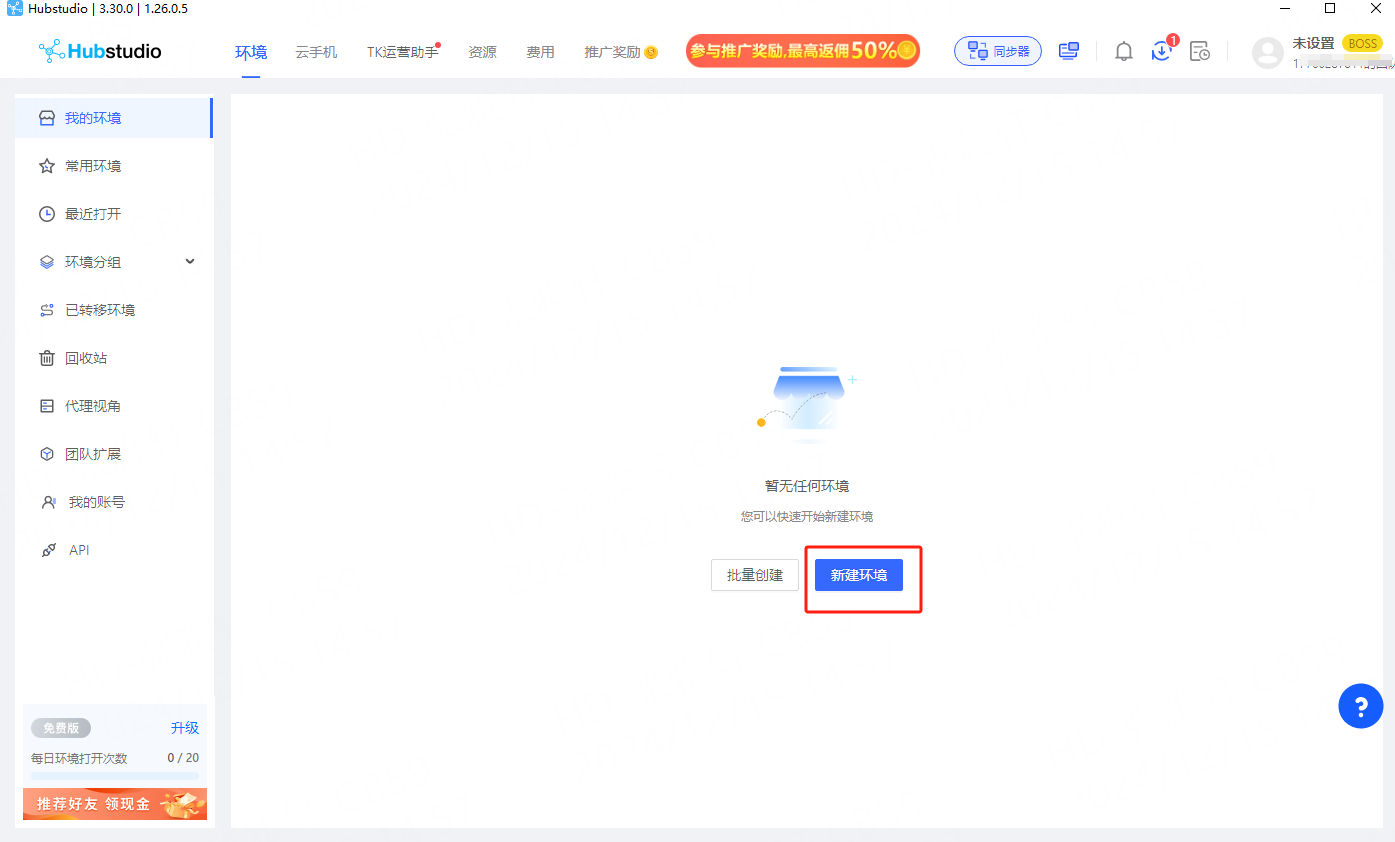
Task: Open 常用环境 starred environments
Action: [x=93, y=166]
